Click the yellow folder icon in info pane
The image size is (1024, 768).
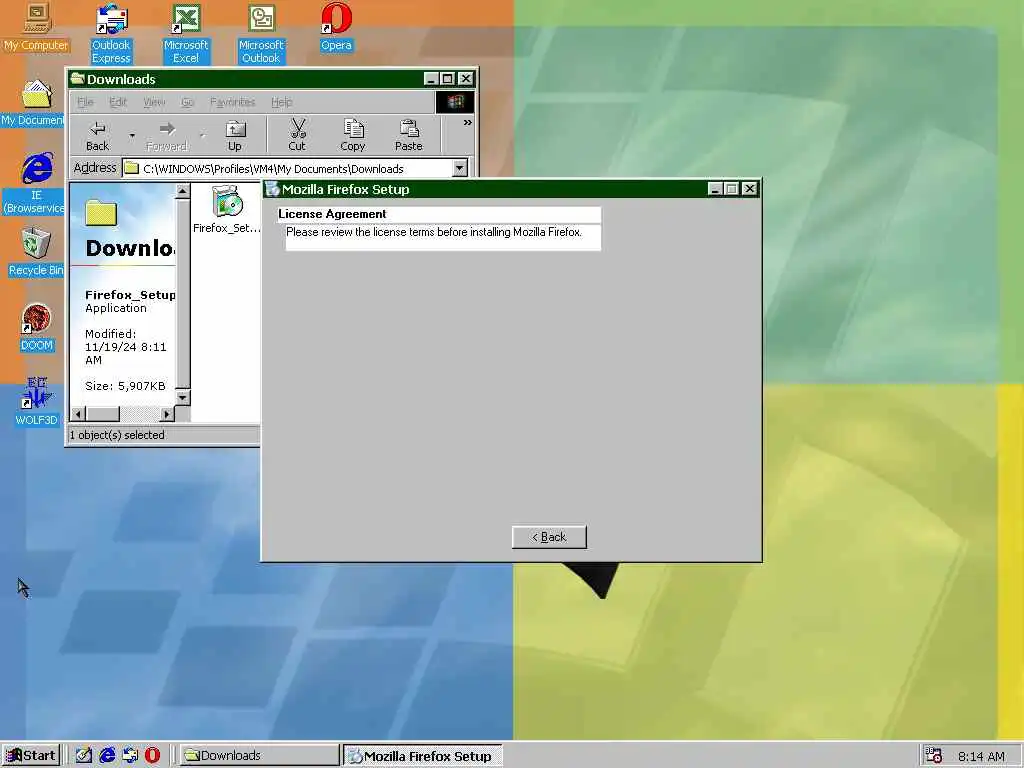101,213
